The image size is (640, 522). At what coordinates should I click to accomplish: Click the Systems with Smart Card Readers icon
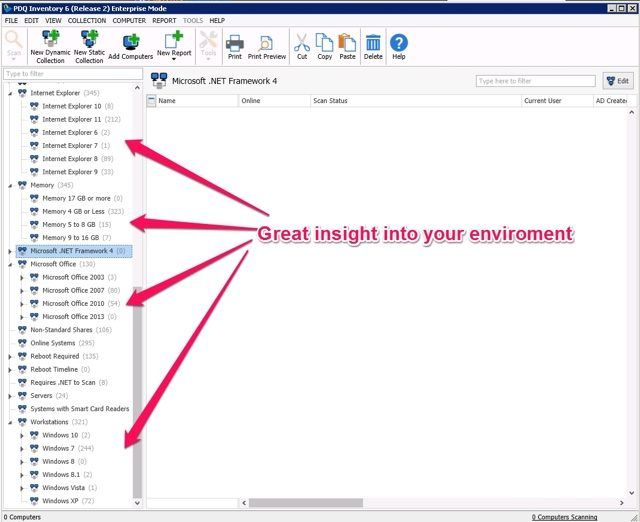pyautogui.click(x=22, y=409)
